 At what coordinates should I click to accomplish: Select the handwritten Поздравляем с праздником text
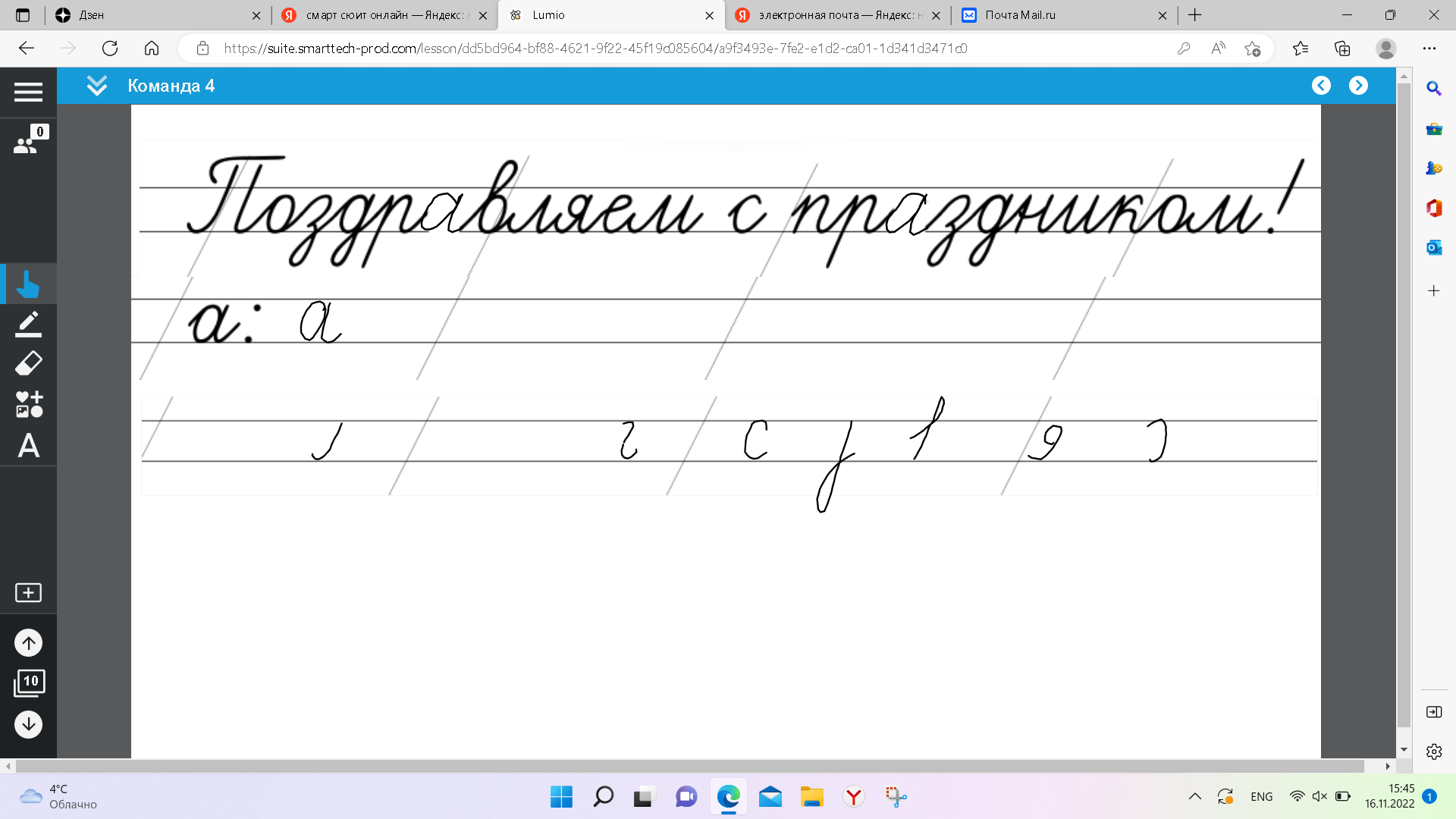(745, 212)
